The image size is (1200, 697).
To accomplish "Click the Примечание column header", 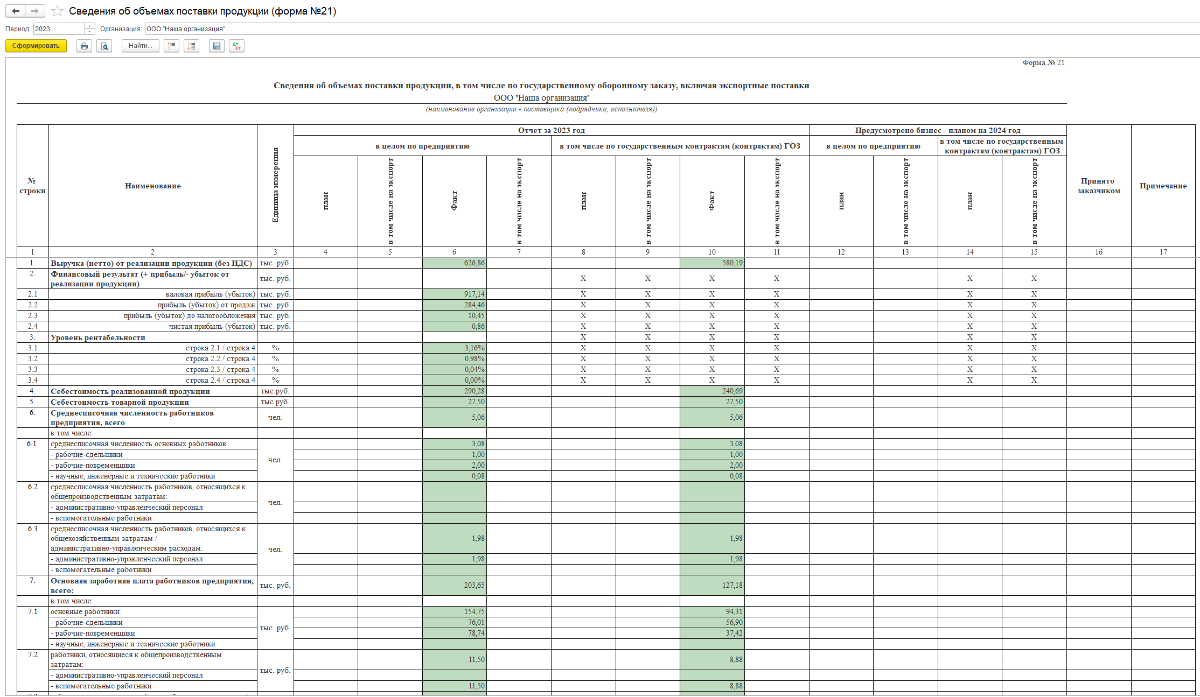I will pos(1163,186).
